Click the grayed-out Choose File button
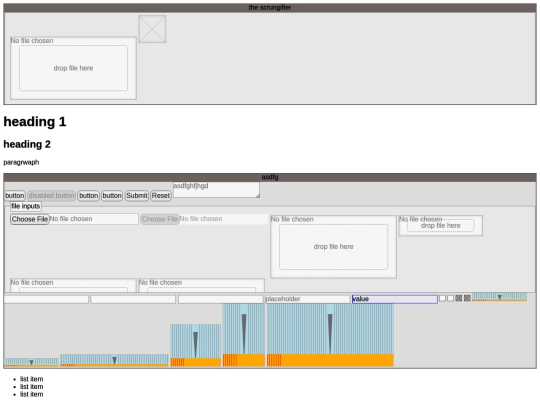This screenshot has width=540, height=405. click(160, 219)
